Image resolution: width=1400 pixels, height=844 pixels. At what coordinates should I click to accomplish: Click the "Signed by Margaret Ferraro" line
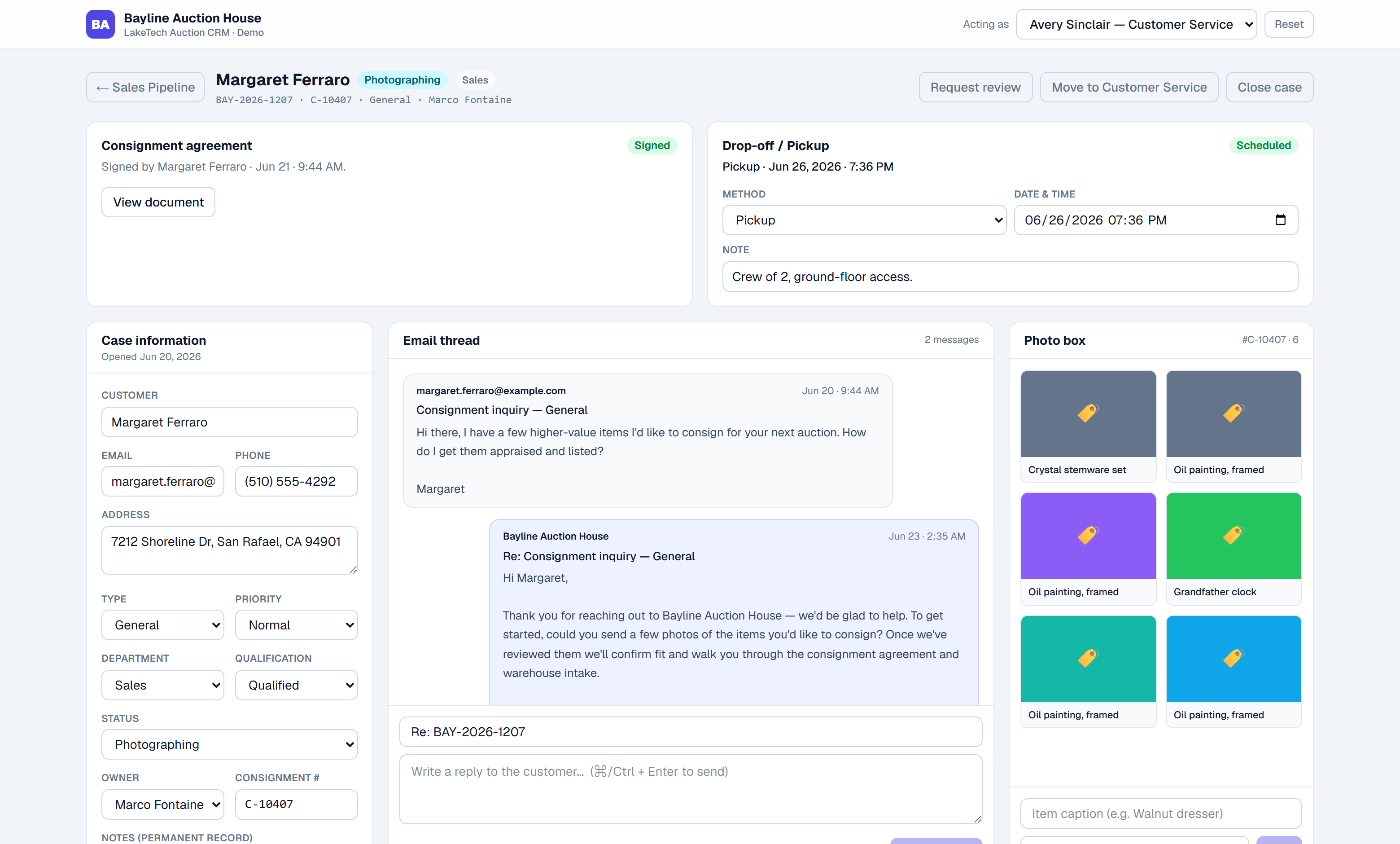(223, 167)
